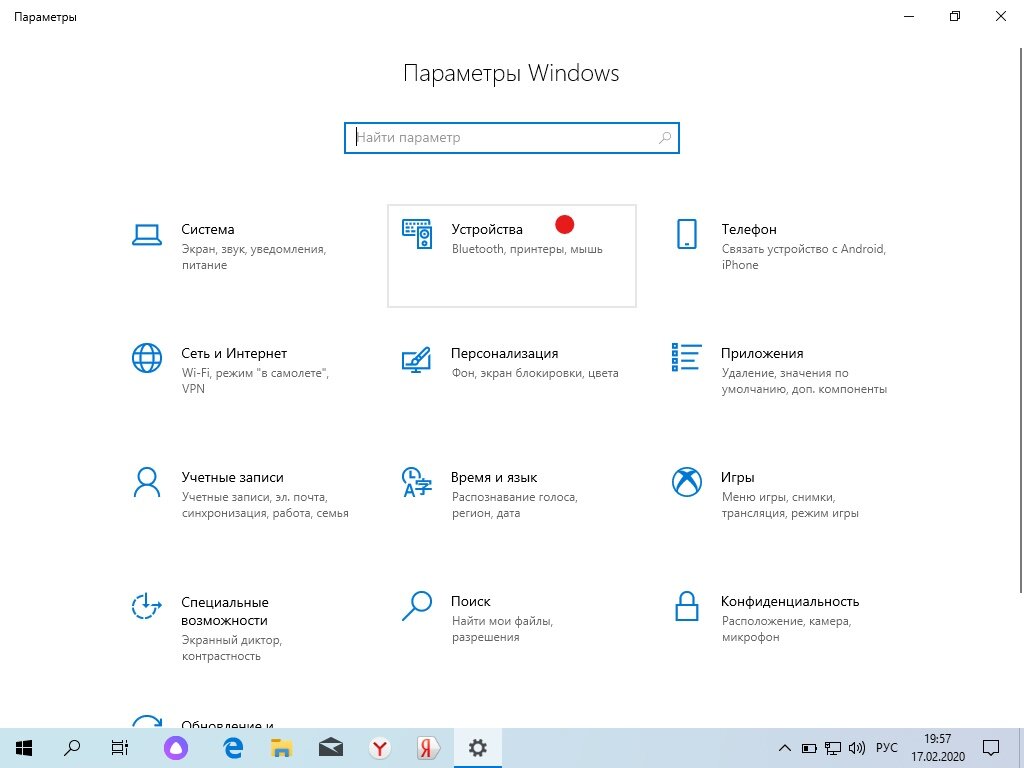The width and height of the screenshot is (1024, 768).
Task: Expand hidden system tray icons
Action: [x=785, y=747]
